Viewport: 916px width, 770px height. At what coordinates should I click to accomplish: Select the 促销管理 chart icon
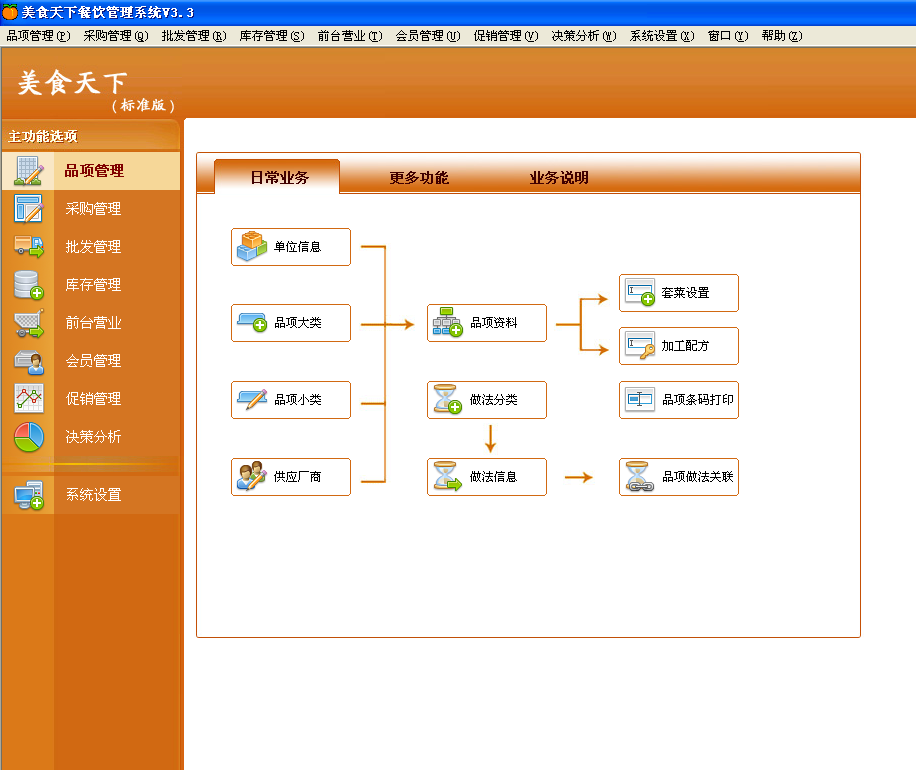(x=28, y=399)
